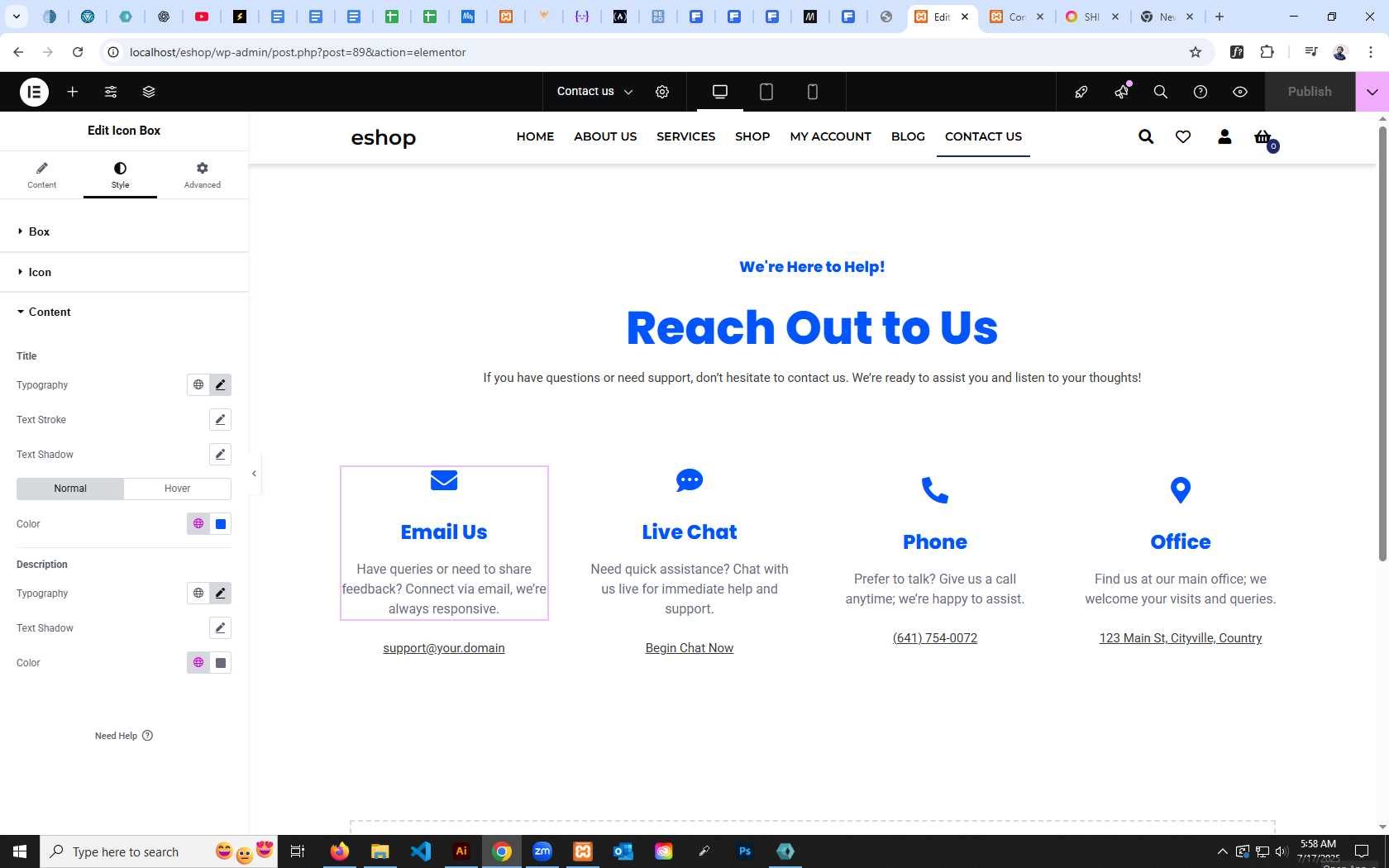Open the Finder search icon in top bar

1161,92
